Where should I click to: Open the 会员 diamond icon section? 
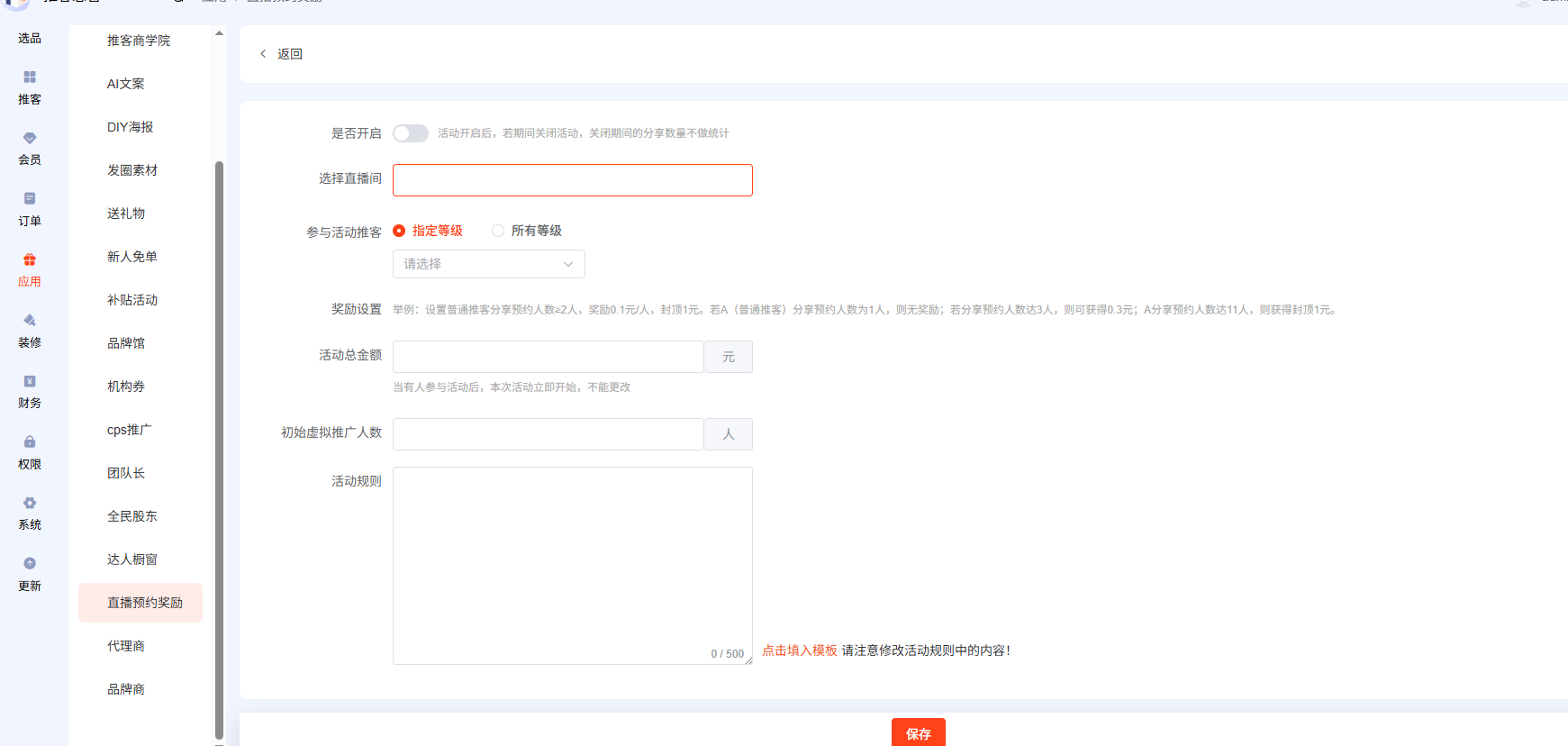pyautogui.click(x=30, y=138)
